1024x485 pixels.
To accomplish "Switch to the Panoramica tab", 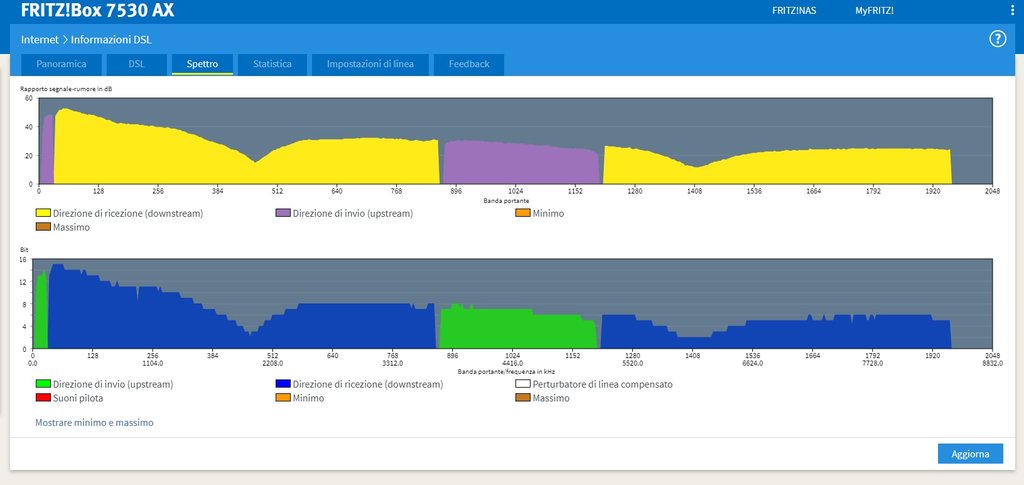I will click(x=68, y=64).
